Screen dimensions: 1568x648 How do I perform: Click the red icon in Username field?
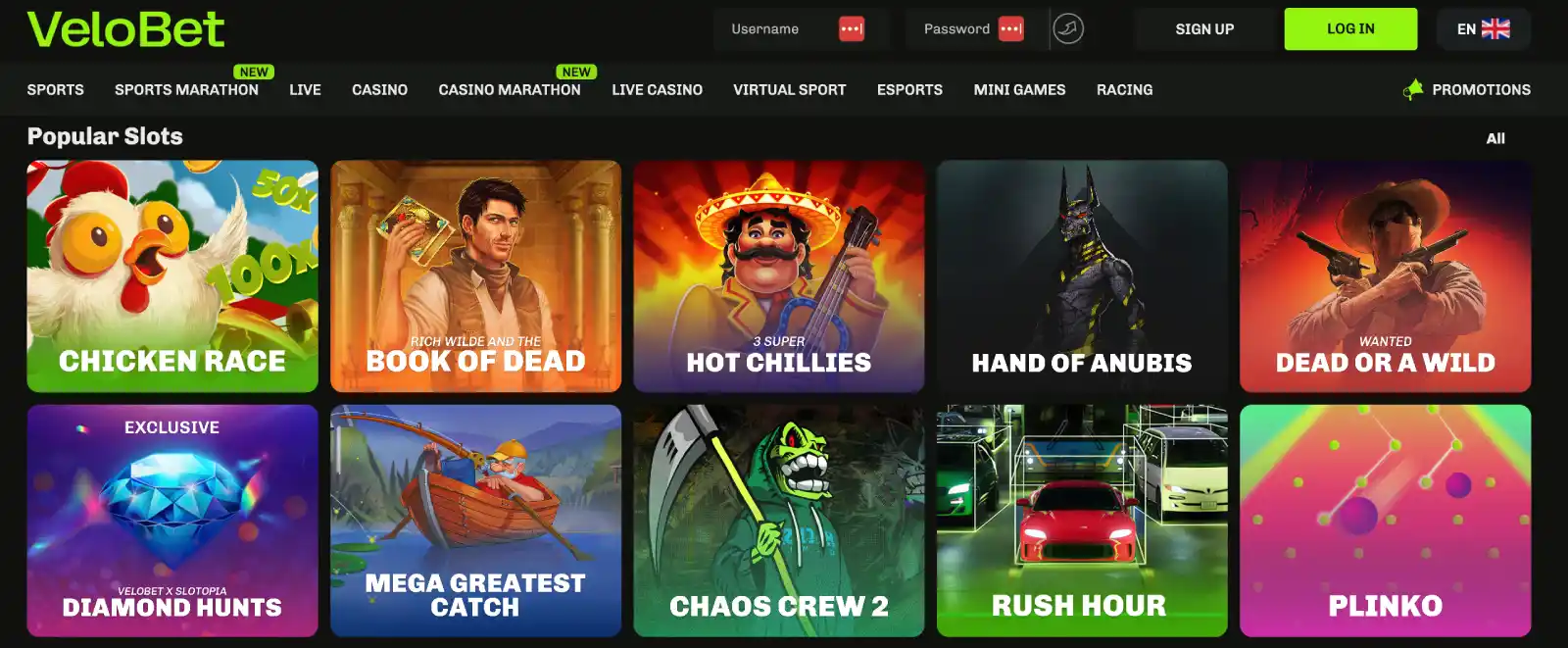[852, 29]
